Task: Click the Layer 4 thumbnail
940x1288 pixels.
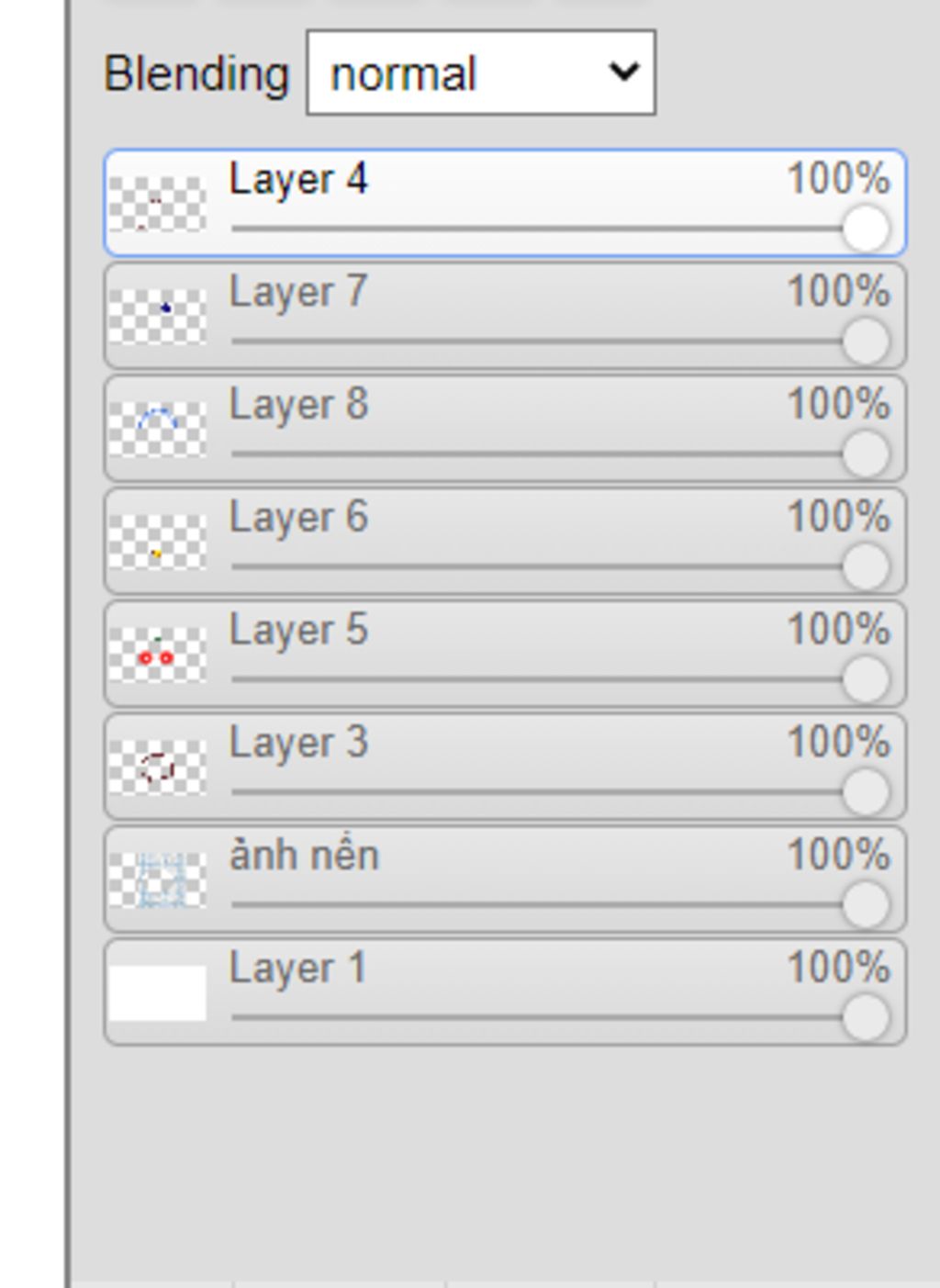Action: pyautogui.click(x=157, y=204)
